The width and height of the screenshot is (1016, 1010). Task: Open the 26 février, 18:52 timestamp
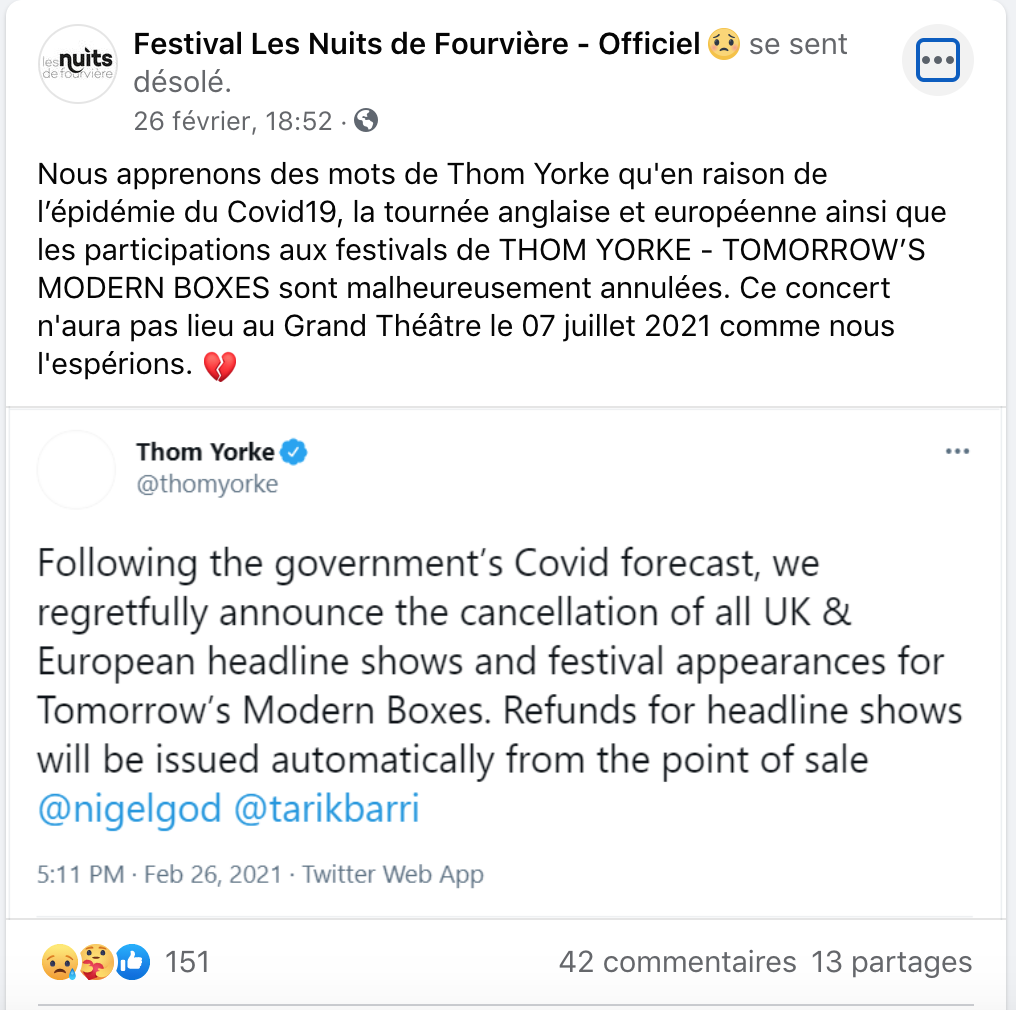pos(233,121)
